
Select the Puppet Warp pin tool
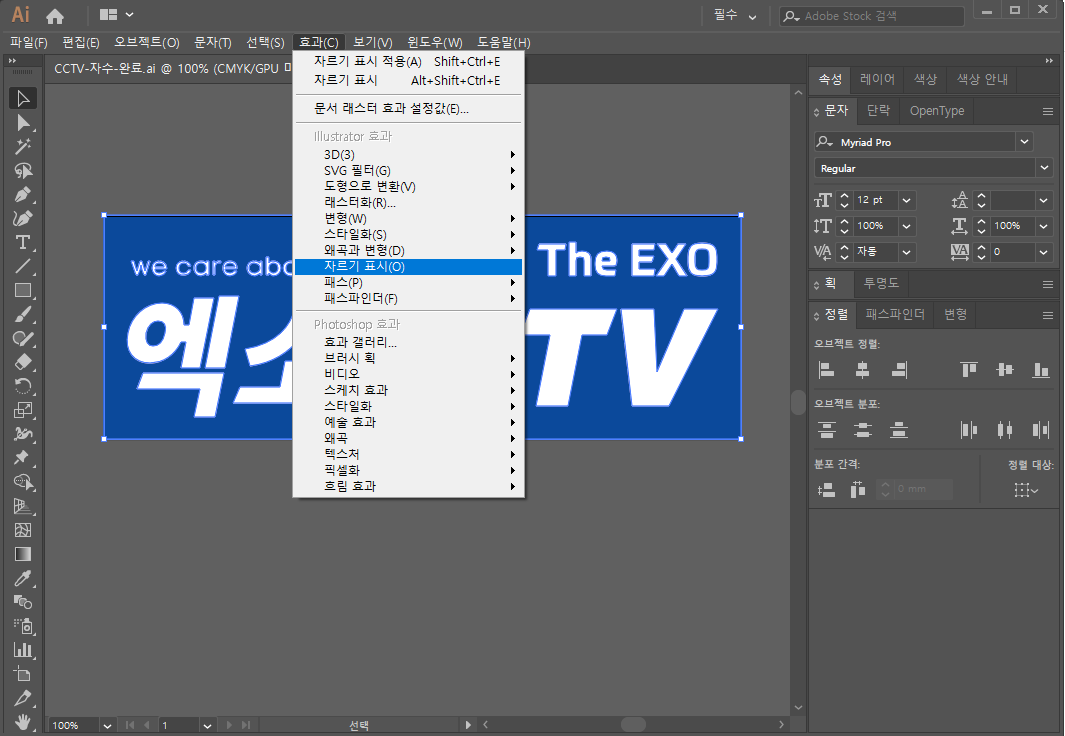tap(22, 458)
